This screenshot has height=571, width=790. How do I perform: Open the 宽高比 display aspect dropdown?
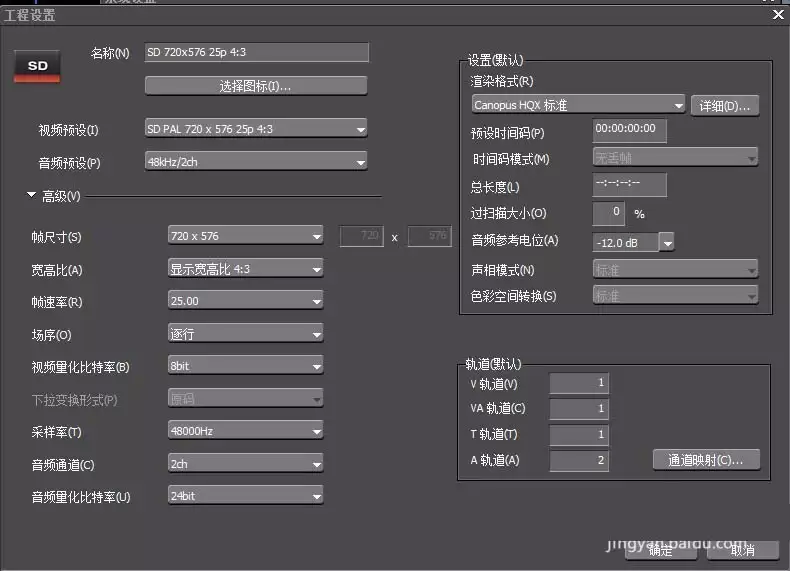[x=245, y=269]
